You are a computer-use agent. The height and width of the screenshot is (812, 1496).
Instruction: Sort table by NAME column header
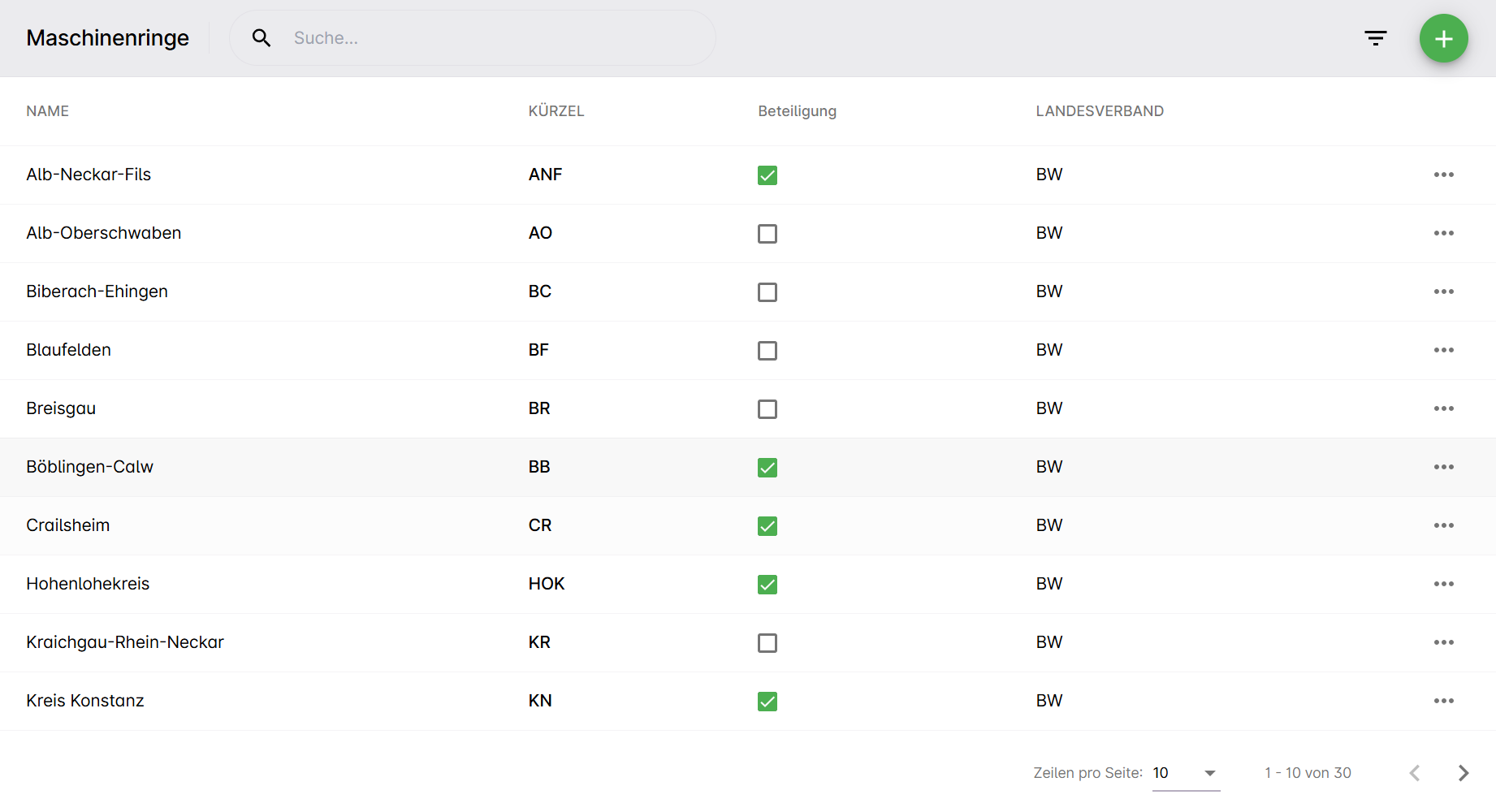[x=47, y=111]
